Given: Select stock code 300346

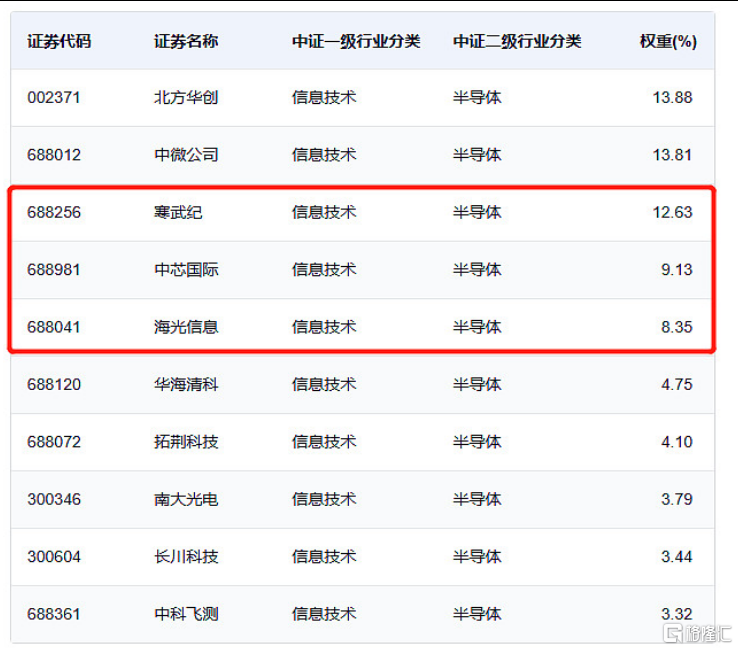Looking at the screenshot, I should pyautogui.click(x=54, y=499).
